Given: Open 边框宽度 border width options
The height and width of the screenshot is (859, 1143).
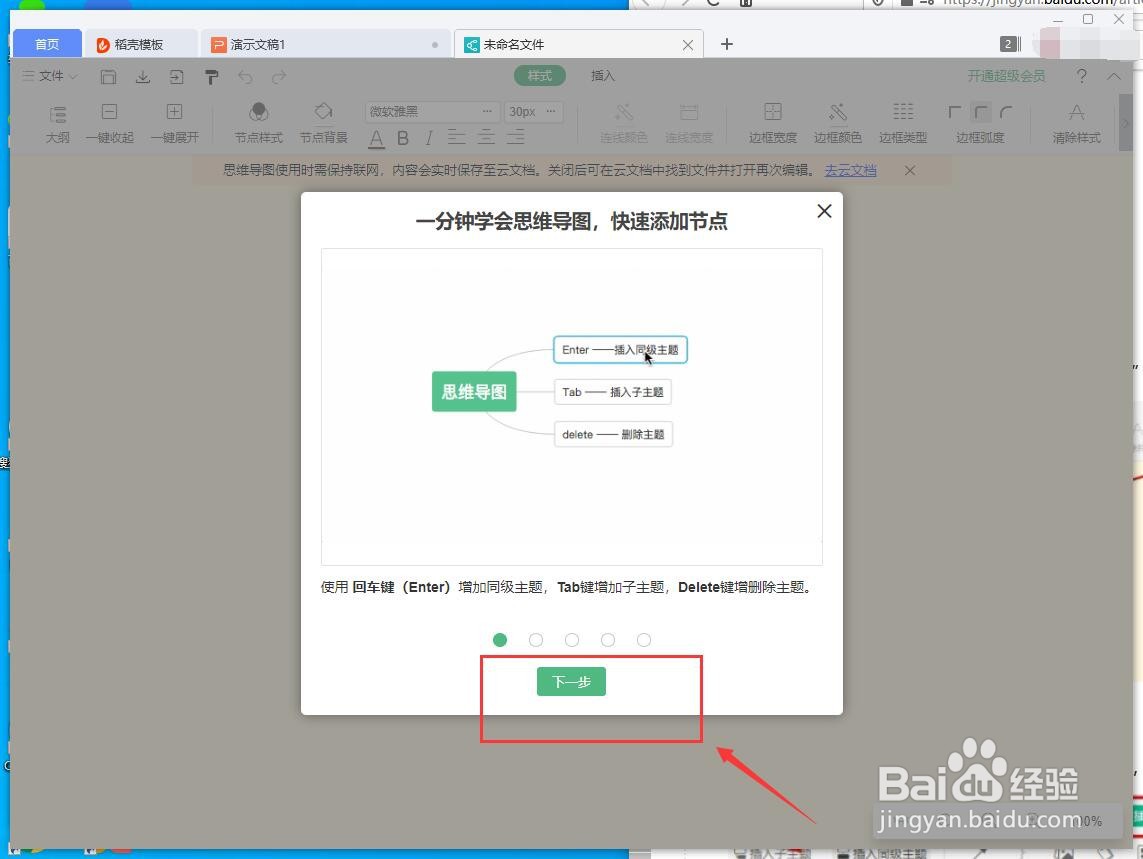Looking at the screenshot, I should point(773,123).
